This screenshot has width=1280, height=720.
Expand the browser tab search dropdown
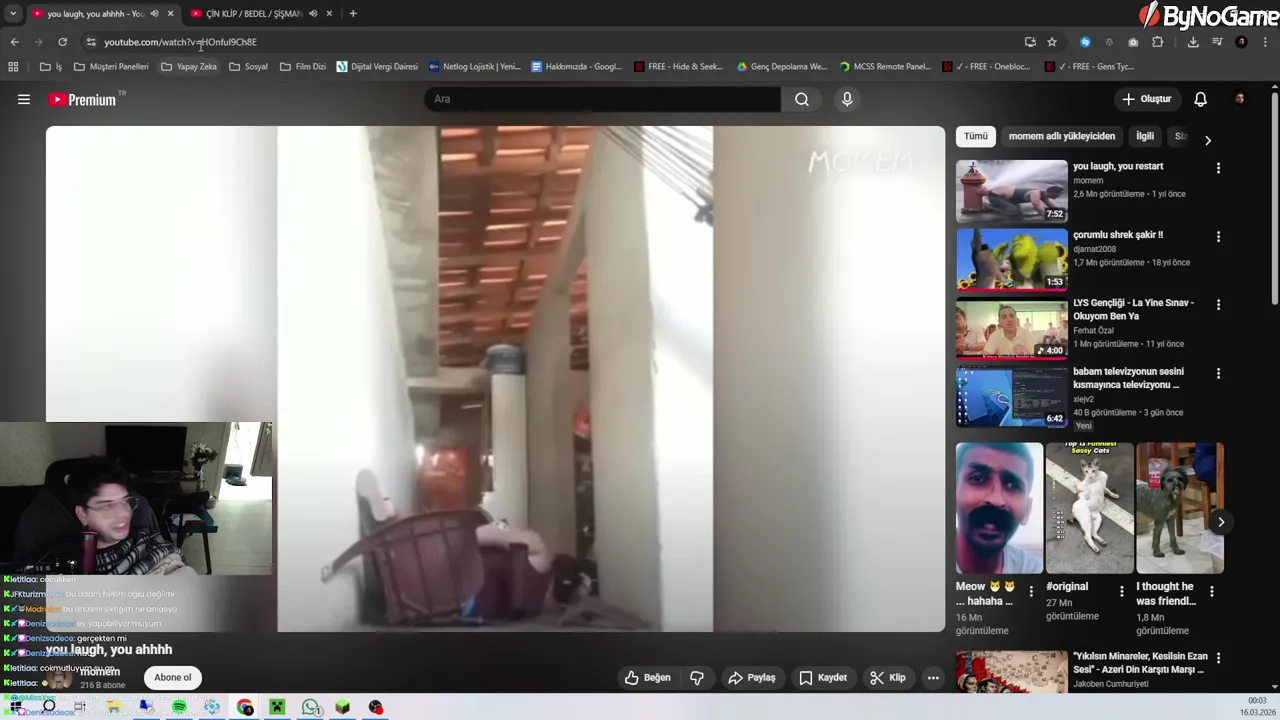tap(13, 14)
